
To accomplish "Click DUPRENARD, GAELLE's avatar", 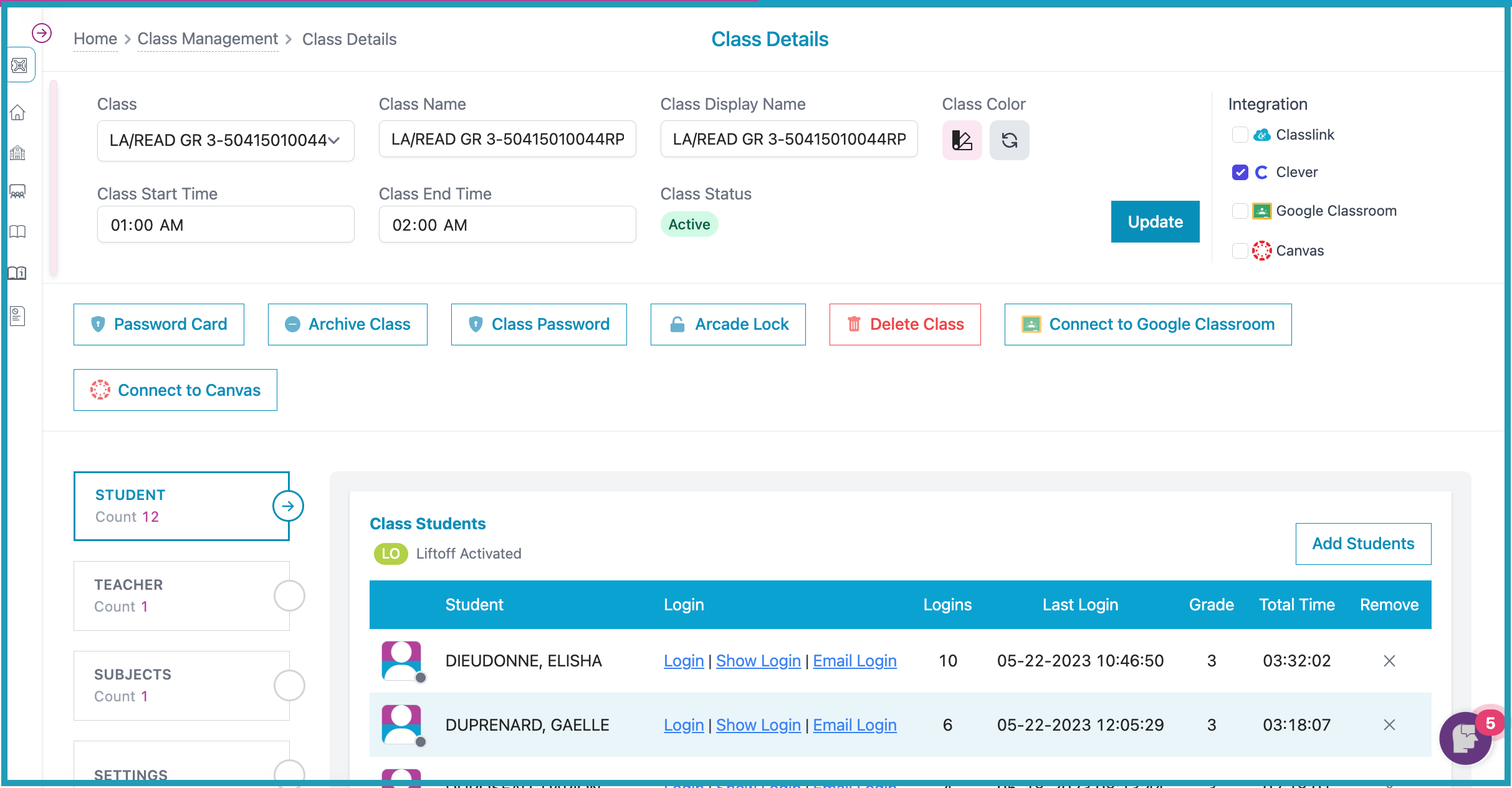I will click(x=402, y=725).
